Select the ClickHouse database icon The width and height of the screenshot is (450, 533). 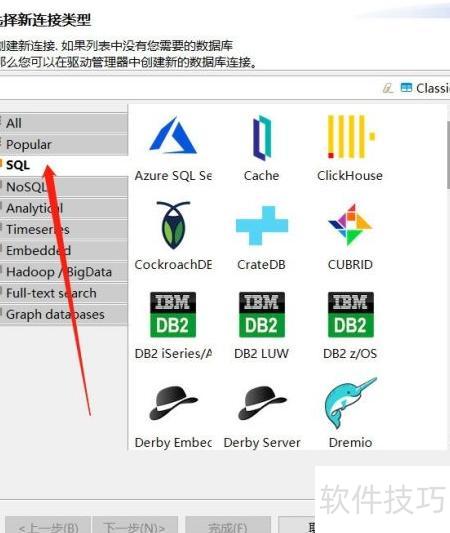pos(350,137)
